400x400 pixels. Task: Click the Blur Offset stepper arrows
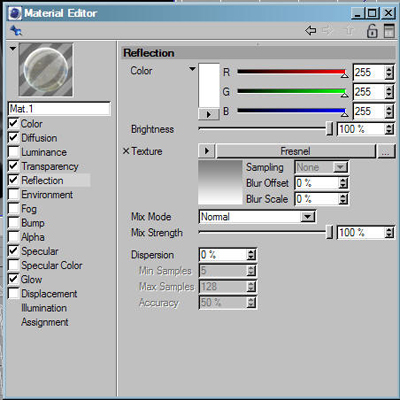click(x=343, y=183)
